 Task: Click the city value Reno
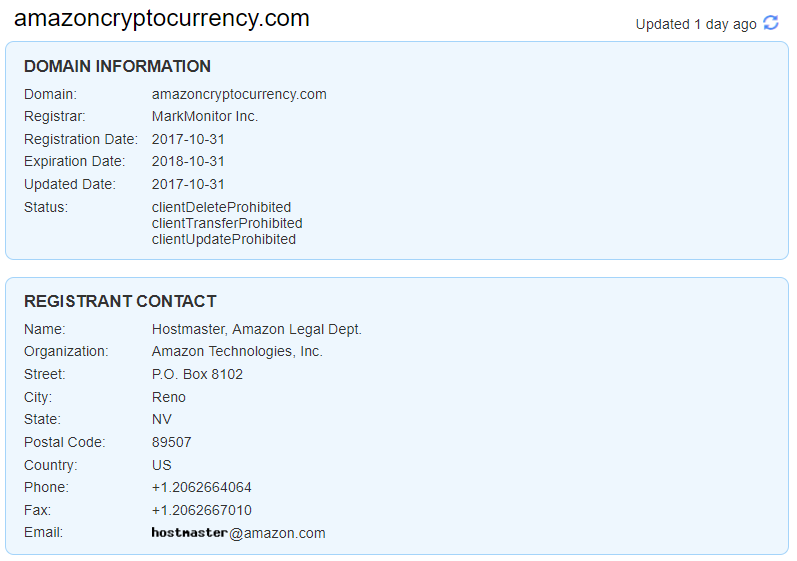pyautogui.click(x=169, y=397)
